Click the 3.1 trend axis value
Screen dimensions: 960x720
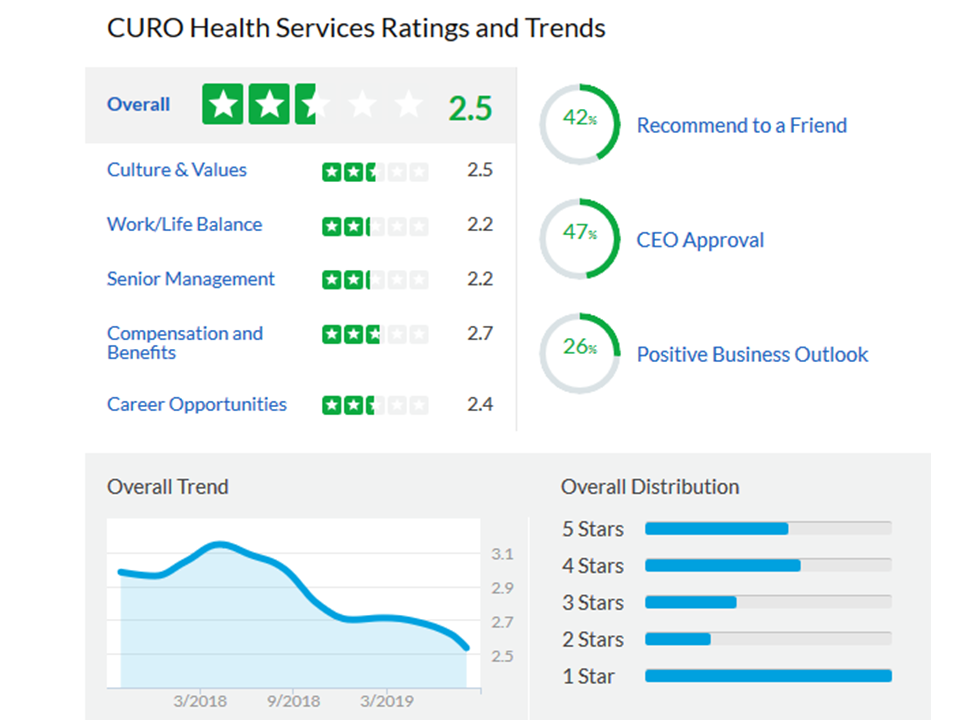(502, 554)
